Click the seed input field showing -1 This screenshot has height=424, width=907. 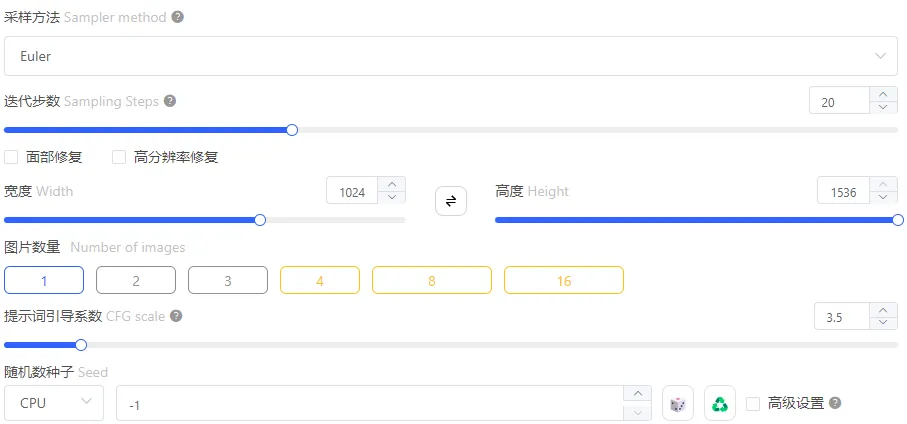click(370, 403)
